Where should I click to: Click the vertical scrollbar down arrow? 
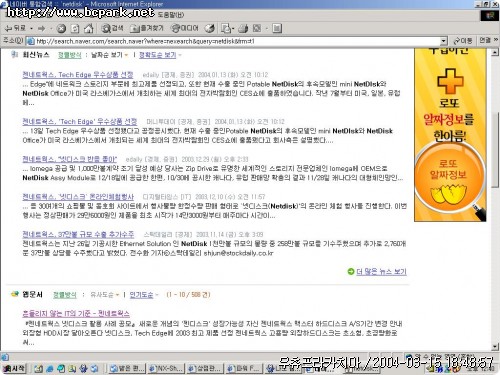pos(495,347)
